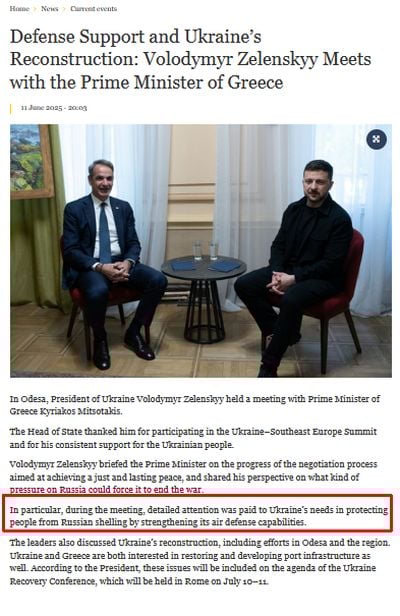Click the chevron after News breadcrumb
Image resolution: width=400 pixels, height=616 pixels.
(64, 9)
